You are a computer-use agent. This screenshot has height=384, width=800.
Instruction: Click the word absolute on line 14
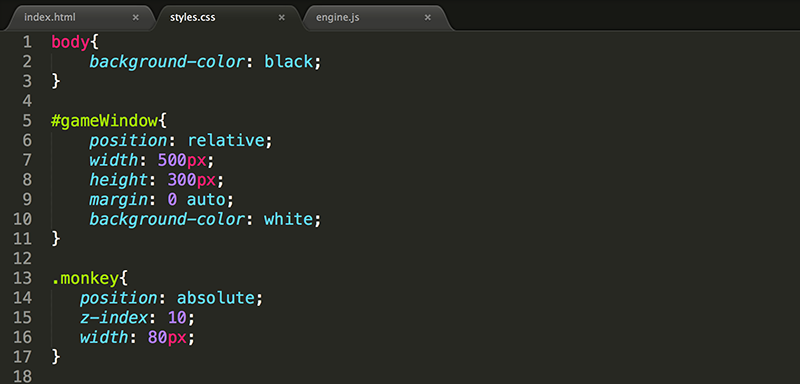(x=216, y=298)
